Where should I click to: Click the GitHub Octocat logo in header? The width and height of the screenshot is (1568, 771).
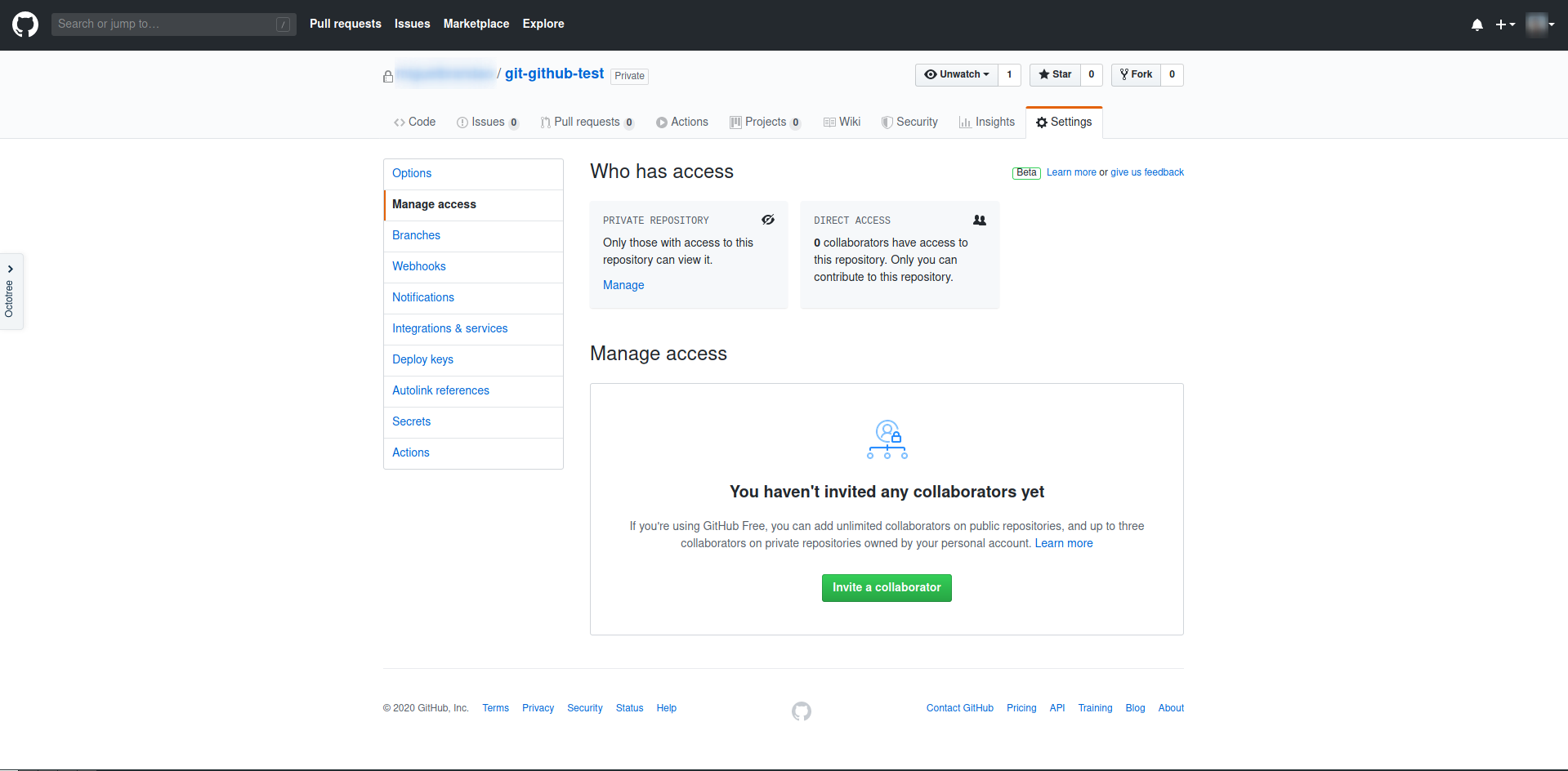pyautogui.click(x=25, y=25)
